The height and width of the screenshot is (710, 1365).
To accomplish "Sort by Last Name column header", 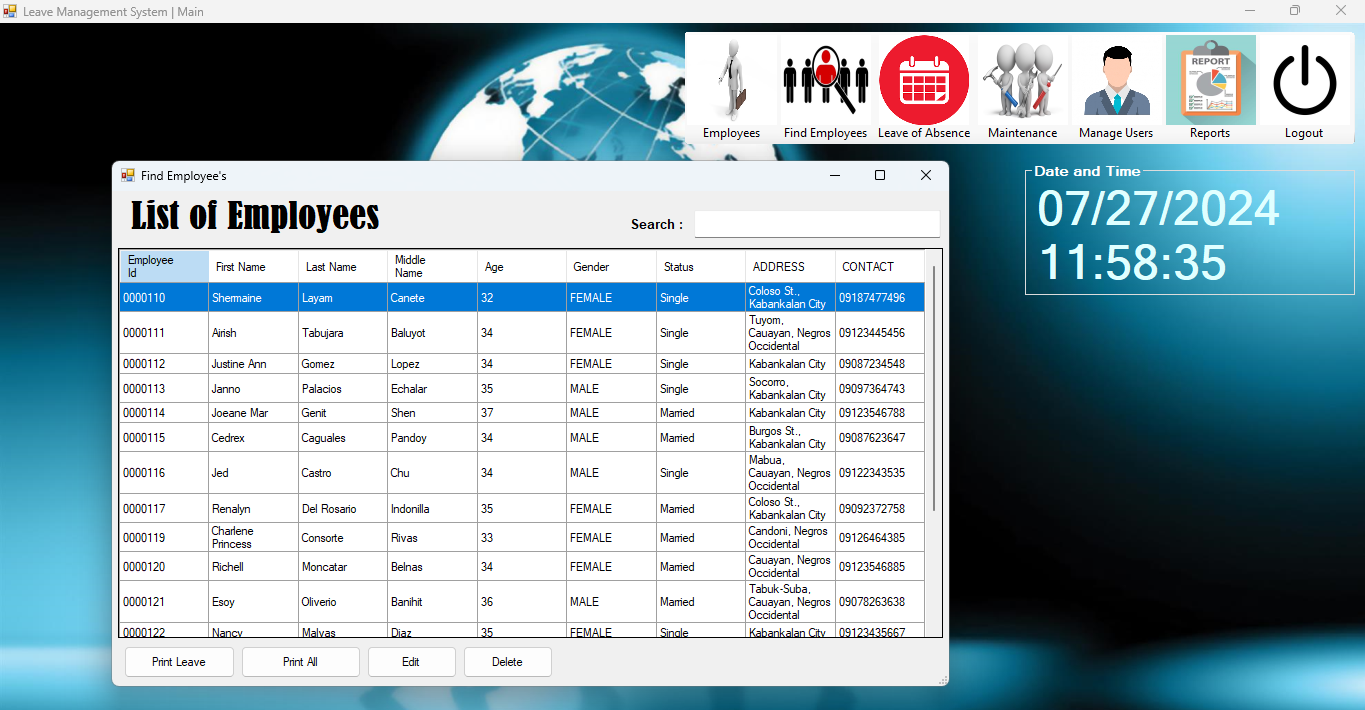I will (341, 267).
